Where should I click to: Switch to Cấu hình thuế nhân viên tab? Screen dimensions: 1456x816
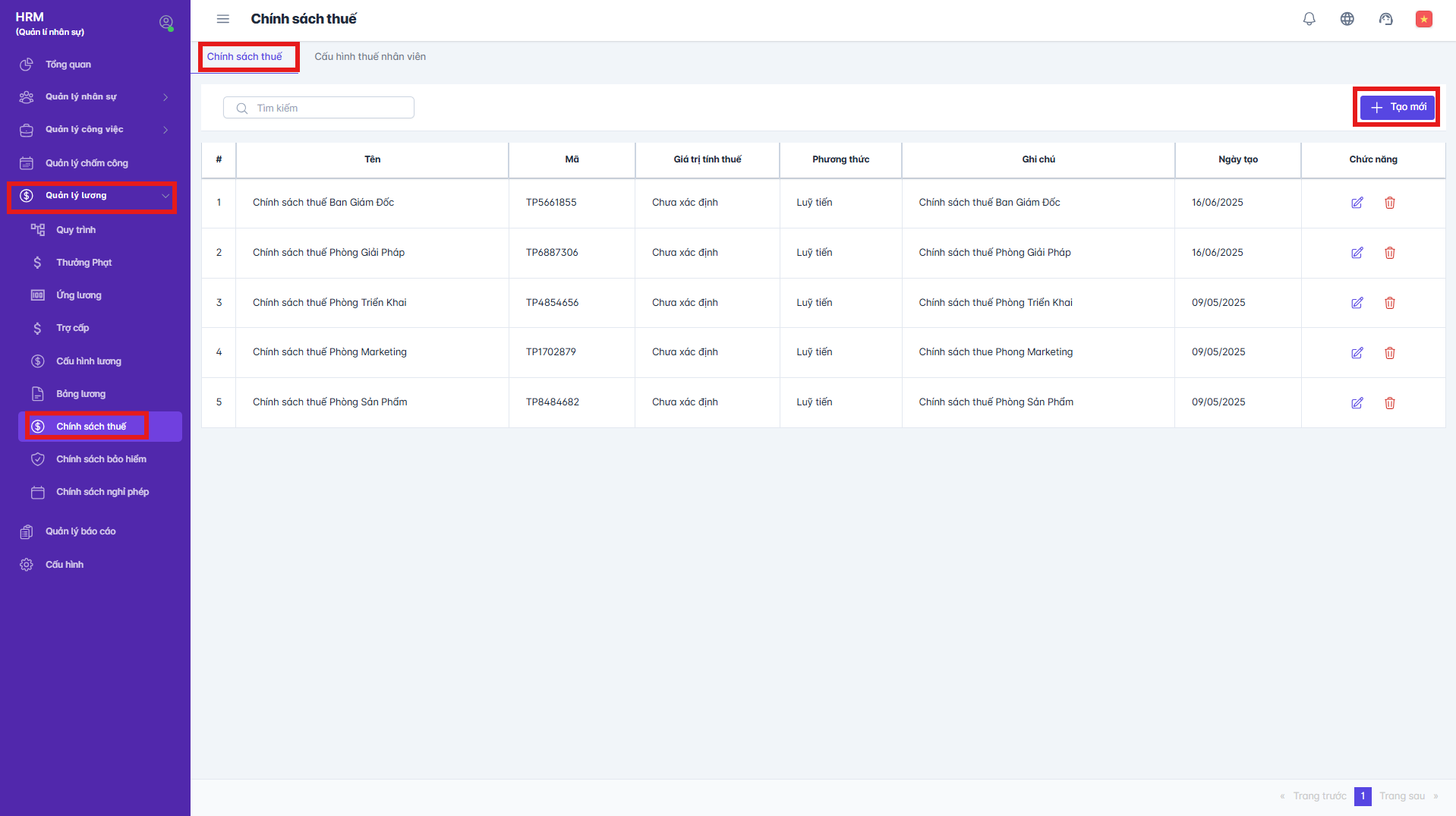click(x=370, y=57)
